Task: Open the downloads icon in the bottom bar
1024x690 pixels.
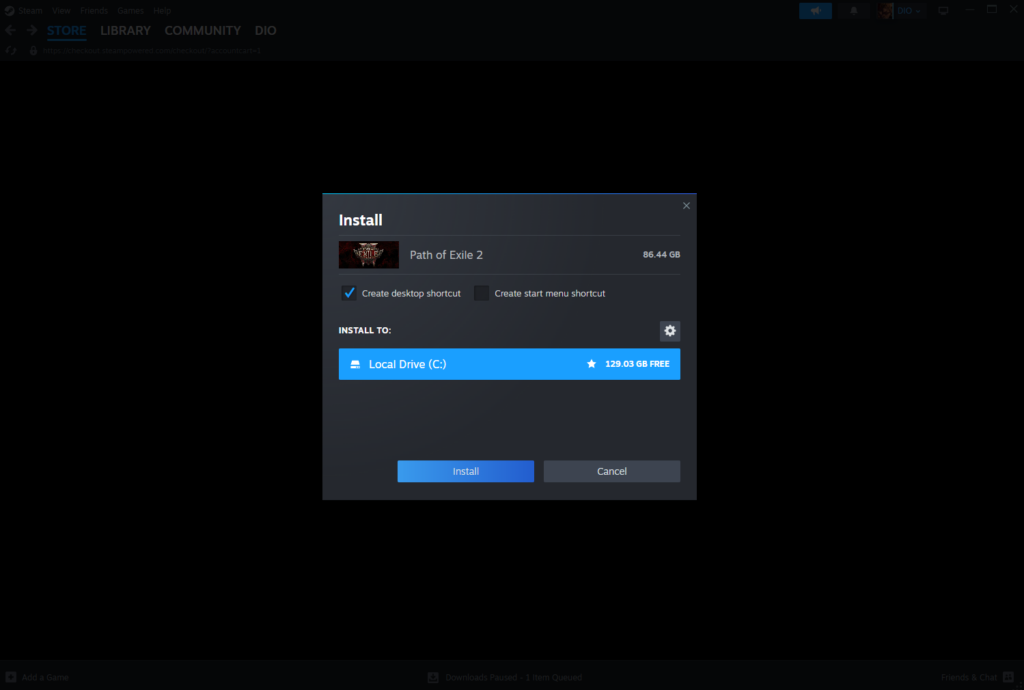Action: [432, 677]
